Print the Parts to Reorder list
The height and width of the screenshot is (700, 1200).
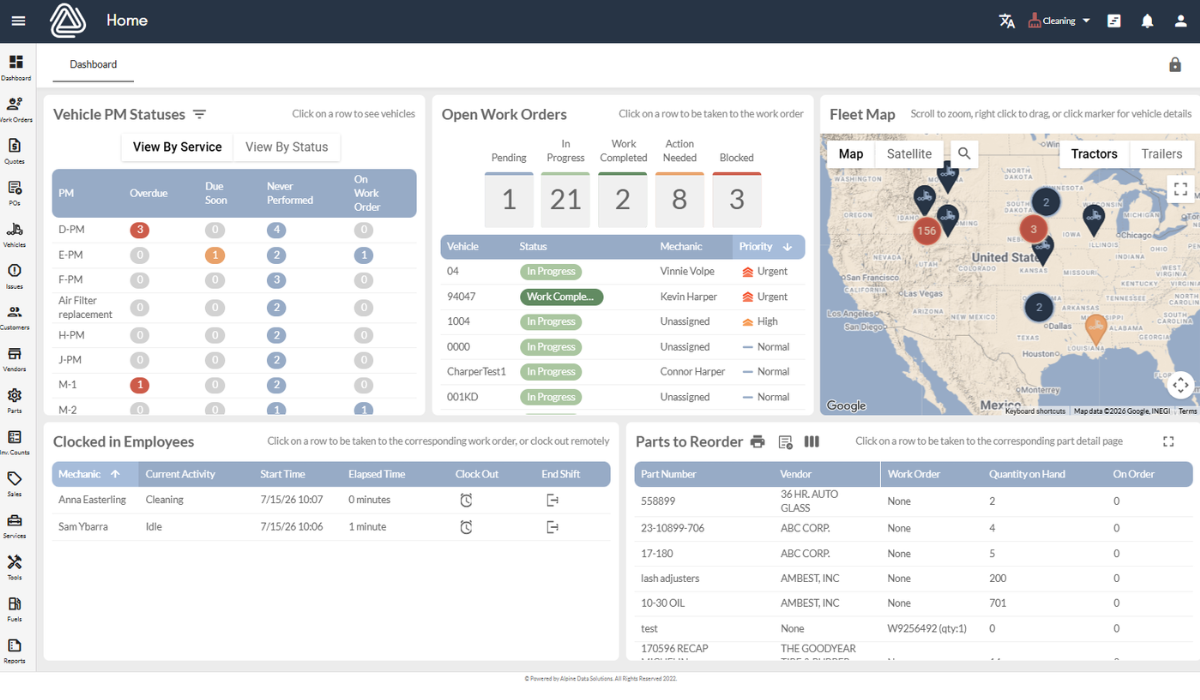tap(758, 442)
